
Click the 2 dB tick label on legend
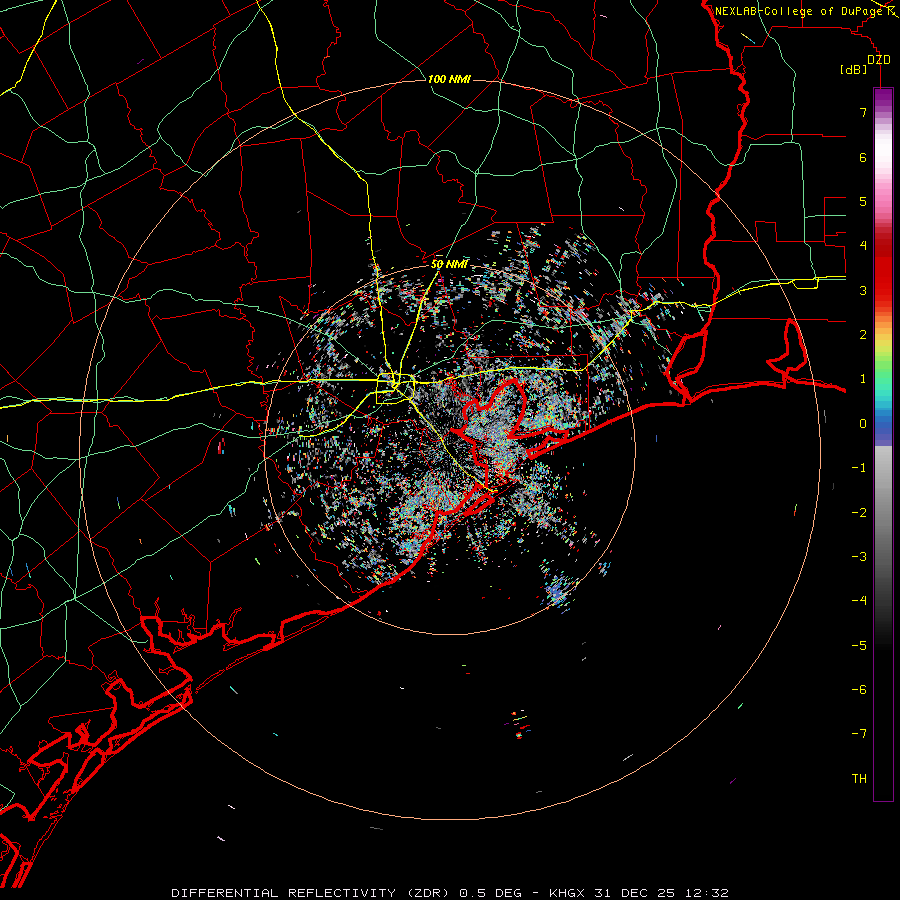pyautogui.click(x=863, y=335)
